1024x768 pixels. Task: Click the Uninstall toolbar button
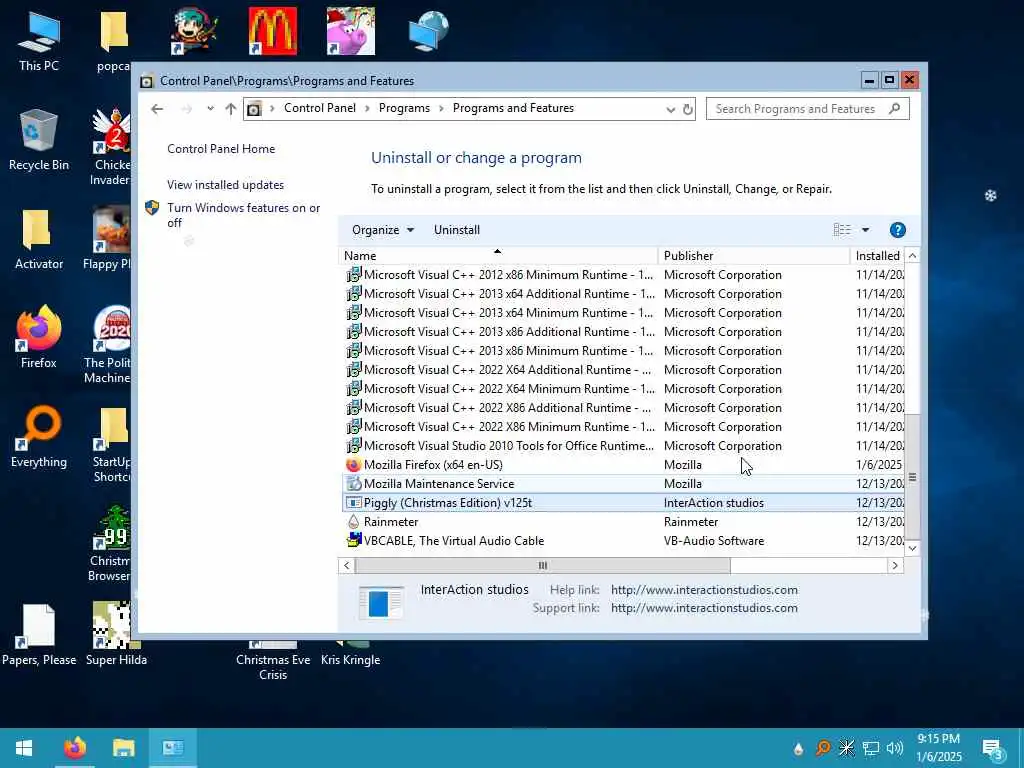tap(456, 230)
